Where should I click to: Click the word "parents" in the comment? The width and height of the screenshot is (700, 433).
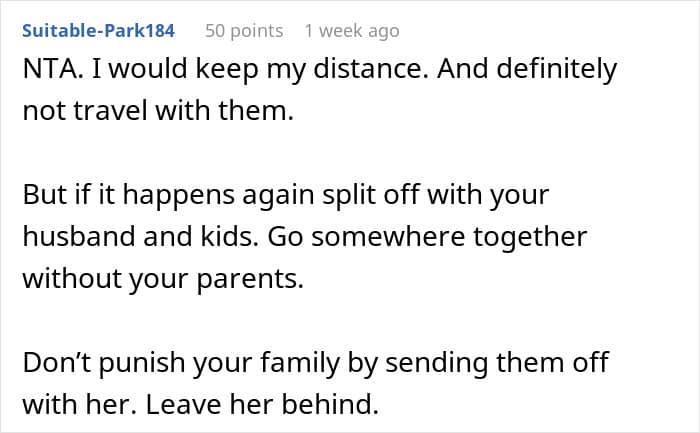coord(253,279)
